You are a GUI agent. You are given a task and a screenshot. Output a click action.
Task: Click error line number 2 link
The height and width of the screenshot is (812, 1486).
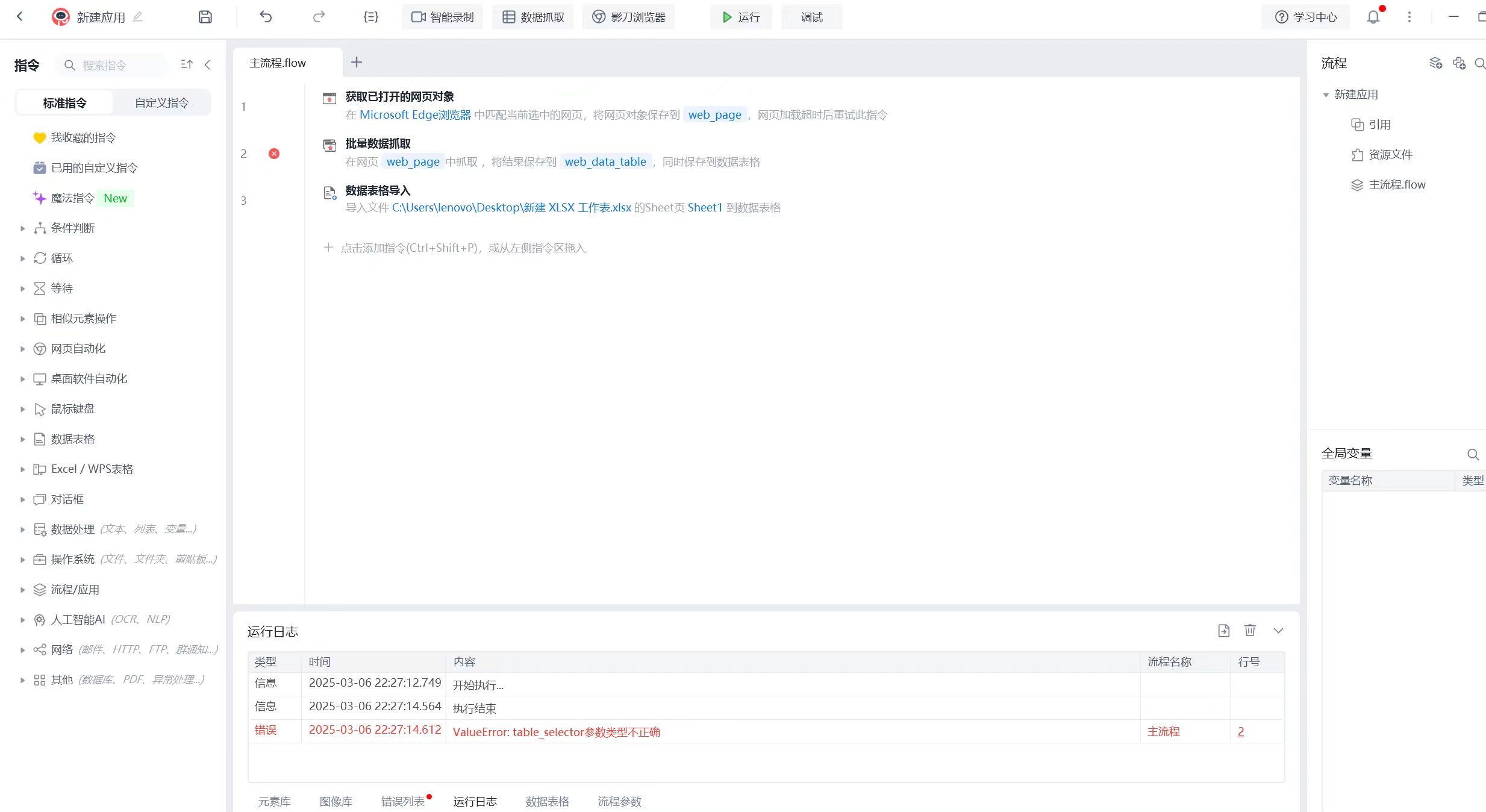1240,731
